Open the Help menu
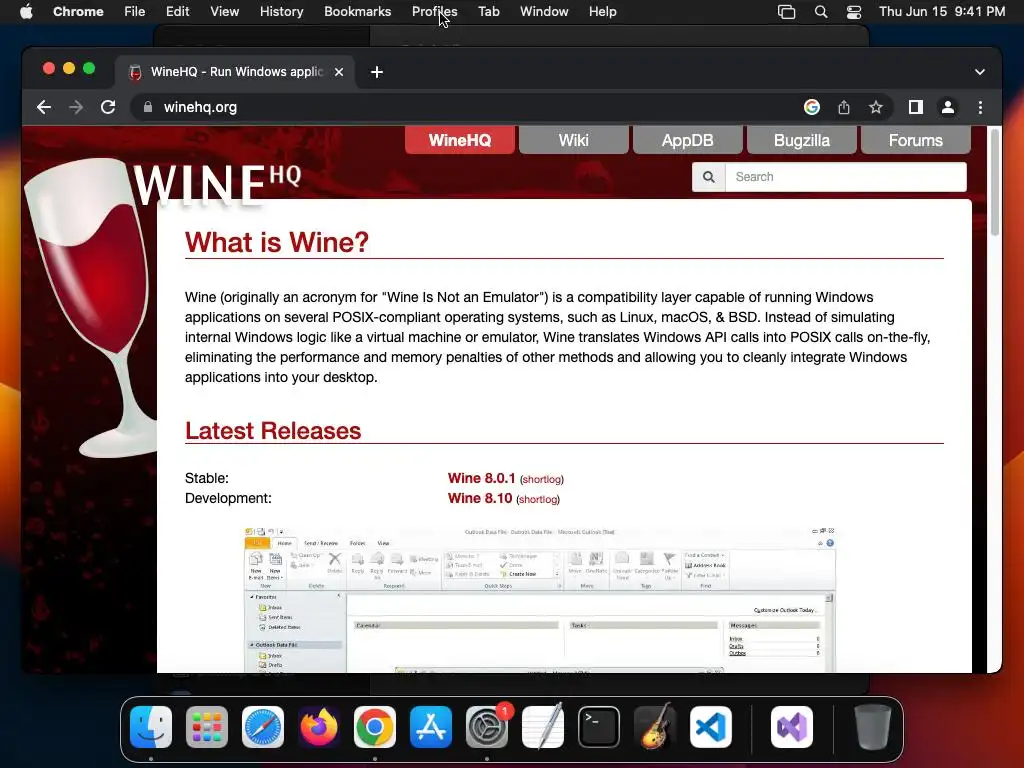The width and height of the screenshot is (1024, 768). pyautogui.click(x=602, y=12)
